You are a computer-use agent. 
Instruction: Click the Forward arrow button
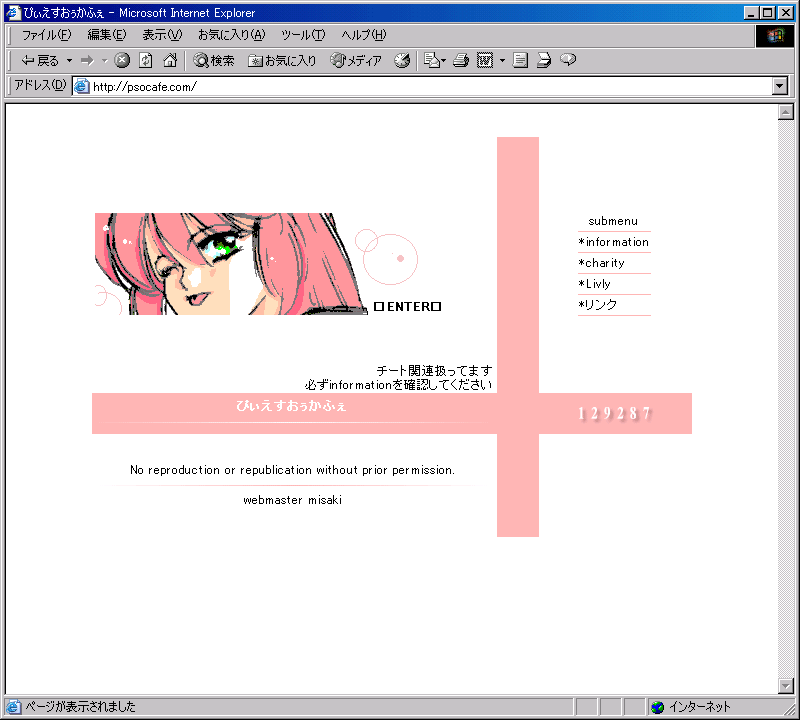pyautogui.click(x=87, y=61)
